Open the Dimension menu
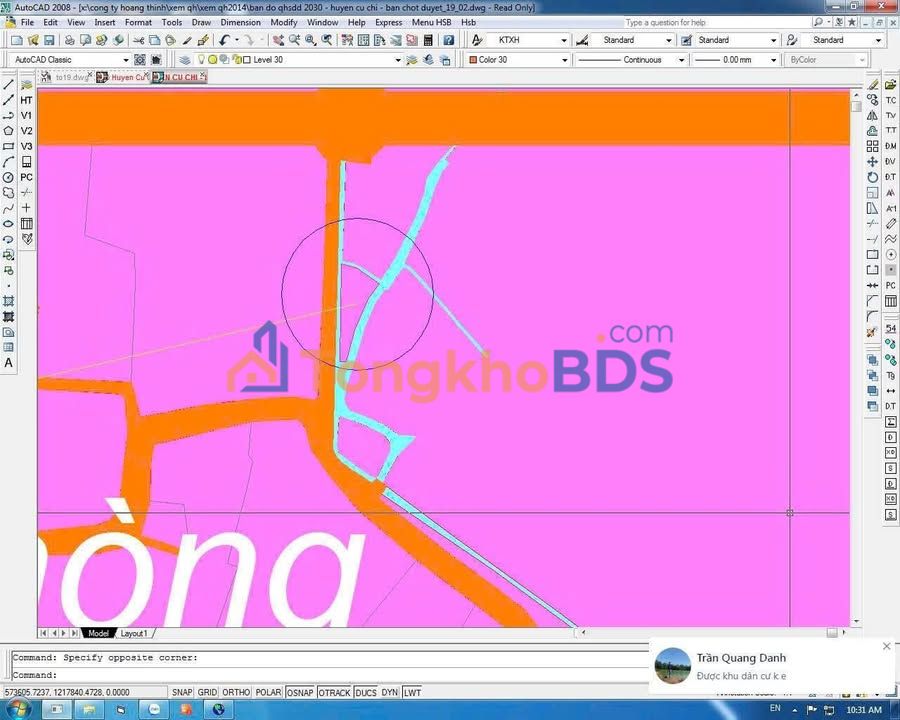Image resolution: width=900 pixels, height=720 pixels. point(240,22)
